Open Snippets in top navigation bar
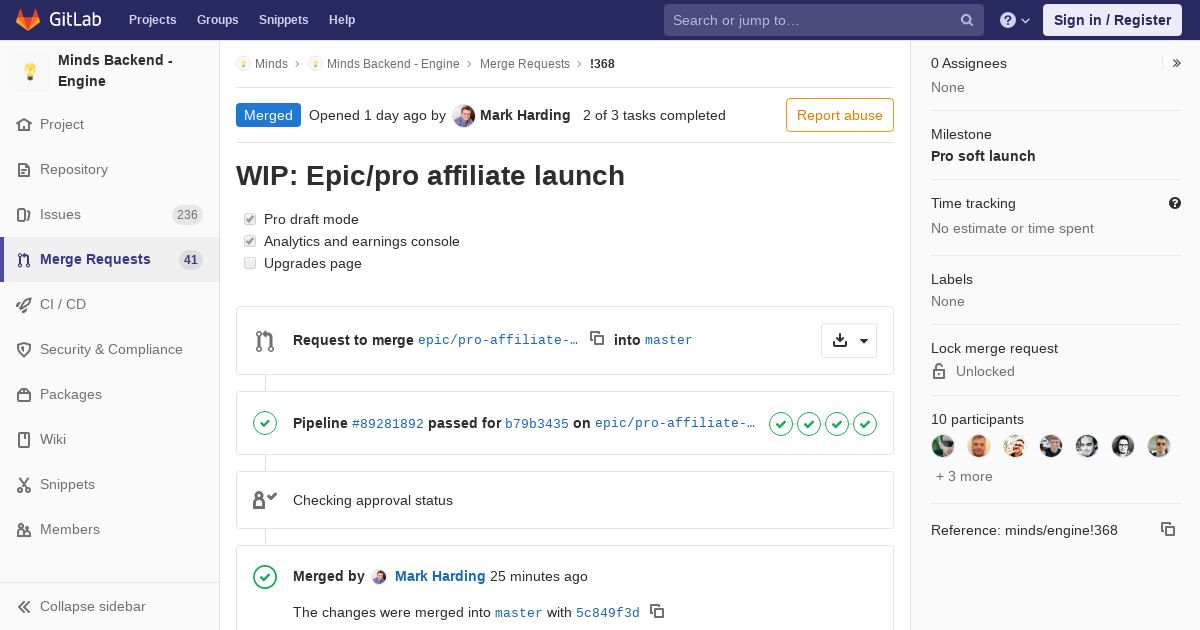Screen dimensions: 1200x630 click(x=283, y=20)
